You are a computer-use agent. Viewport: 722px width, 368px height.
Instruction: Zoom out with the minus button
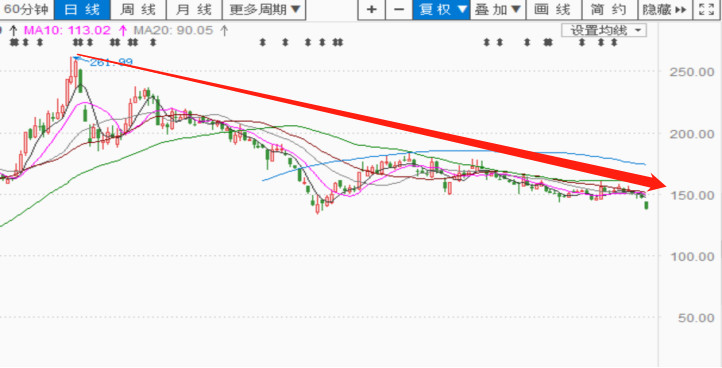[399, 9]
